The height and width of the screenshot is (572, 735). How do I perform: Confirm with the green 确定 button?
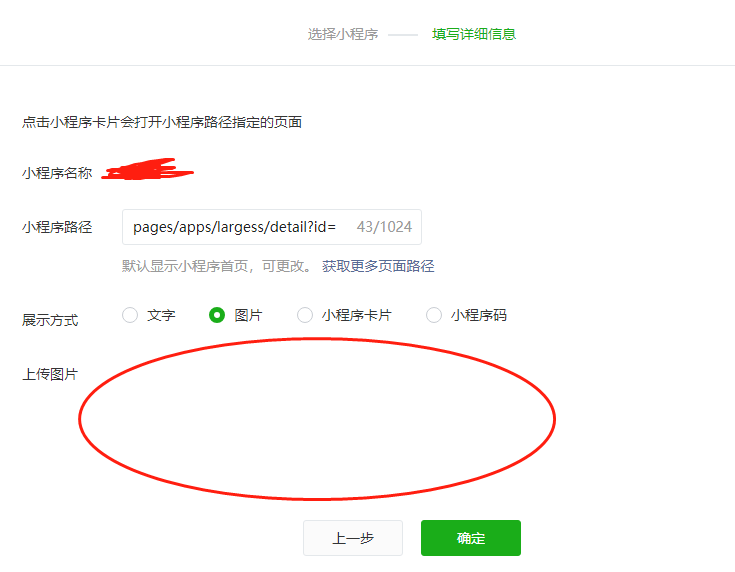pyautogui.click(x=471, y=538)
